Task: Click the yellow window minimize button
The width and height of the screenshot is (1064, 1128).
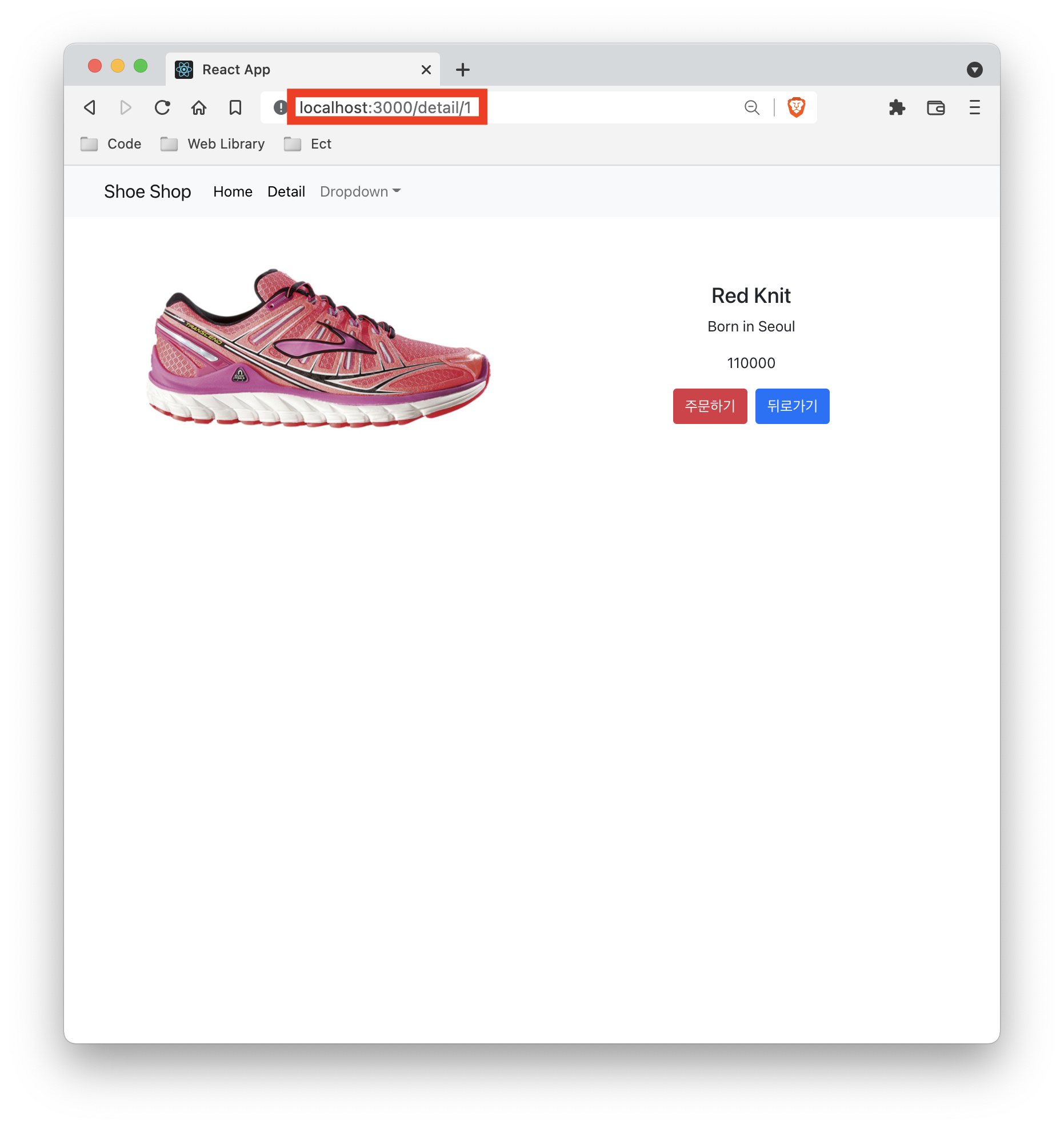Action: (118, 66)
